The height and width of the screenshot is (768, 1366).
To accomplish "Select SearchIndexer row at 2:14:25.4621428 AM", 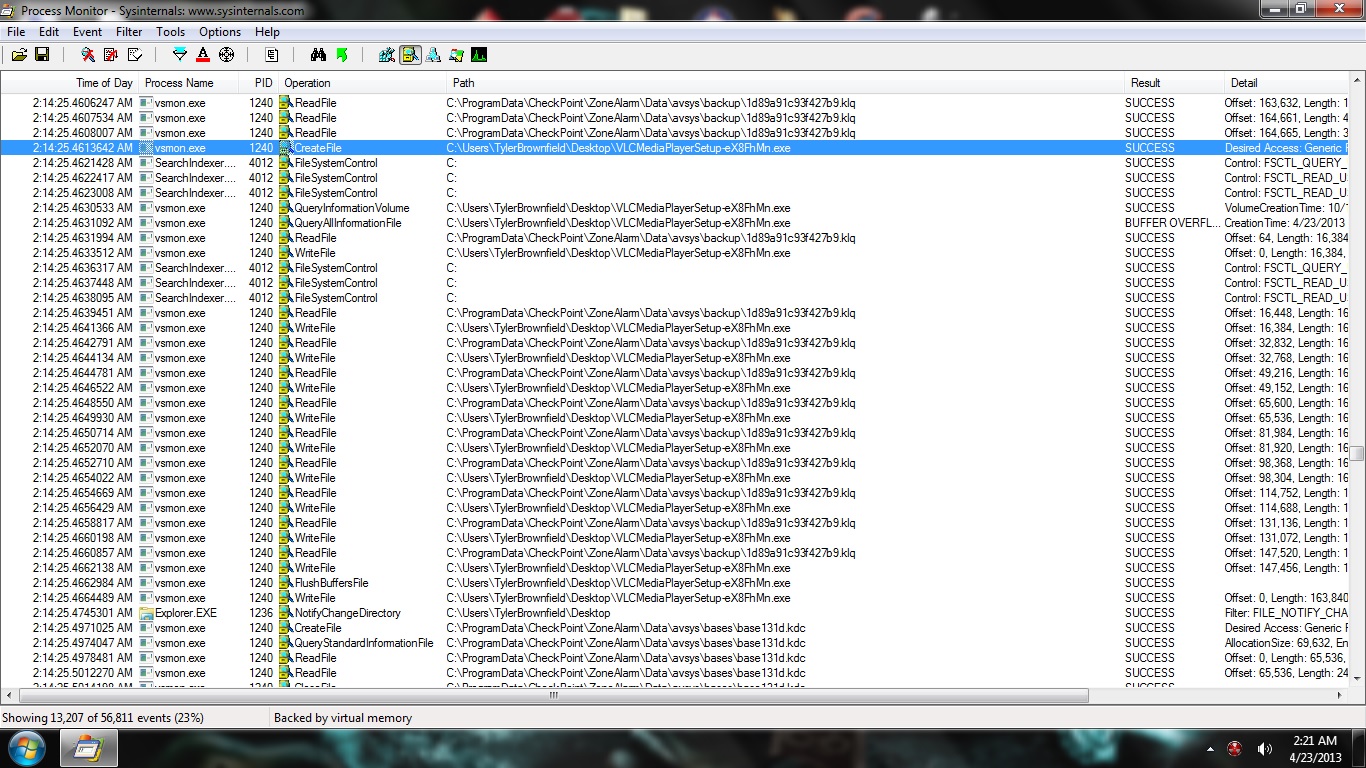I will pyautogui.click(x=675, y=163).
